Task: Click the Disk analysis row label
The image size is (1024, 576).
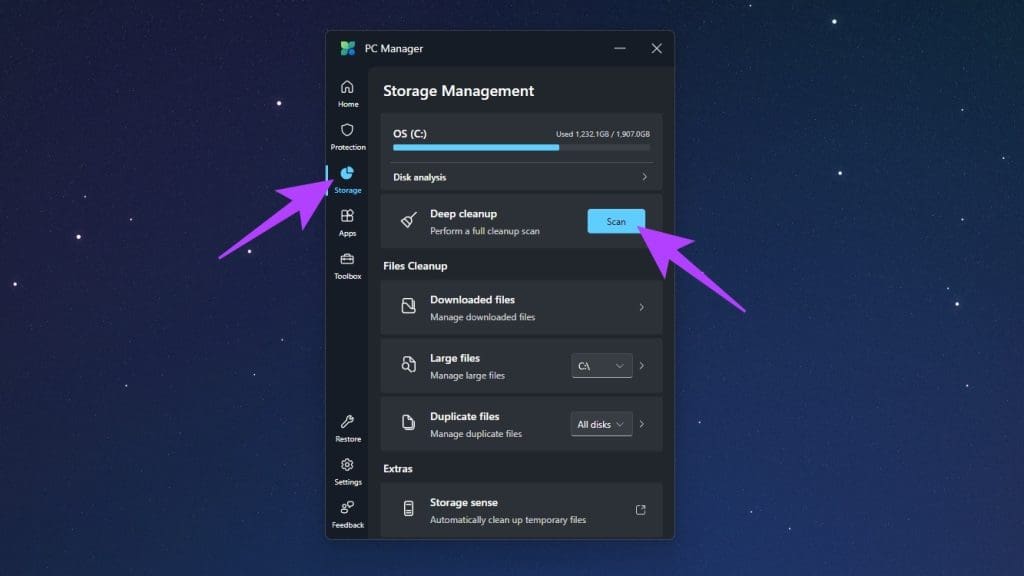Action: [x=419, y=177]
